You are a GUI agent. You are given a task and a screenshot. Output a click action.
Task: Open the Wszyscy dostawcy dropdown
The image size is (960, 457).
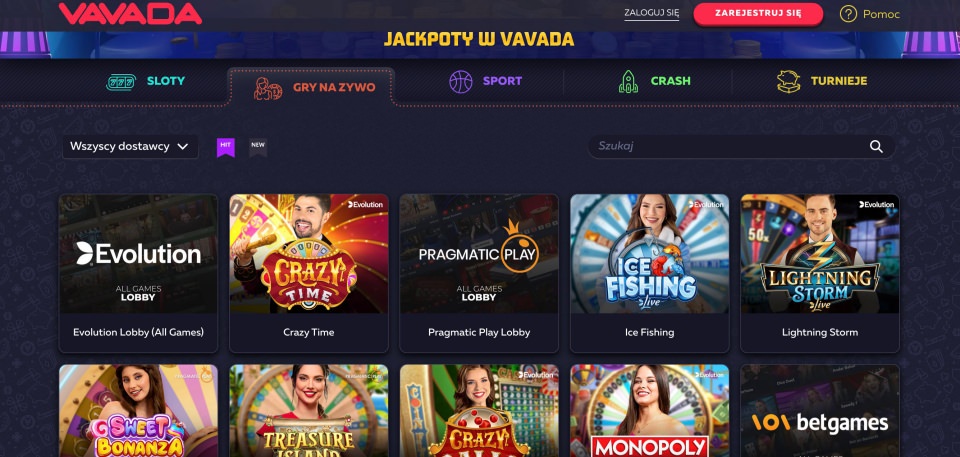pyautogui.click(x=130, y=146)
